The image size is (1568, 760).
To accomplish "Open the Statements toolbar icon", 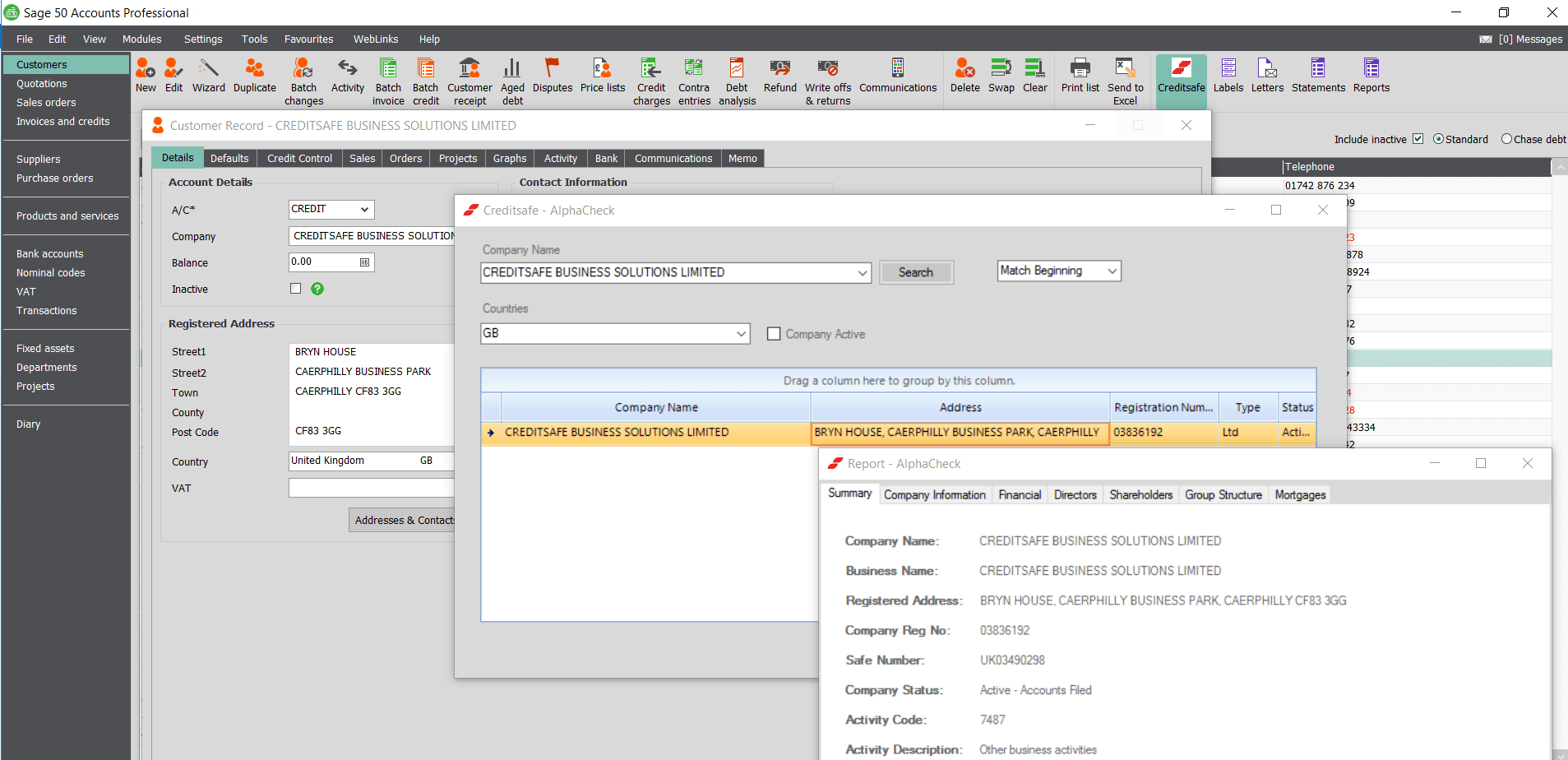I will pos(1319,75).
